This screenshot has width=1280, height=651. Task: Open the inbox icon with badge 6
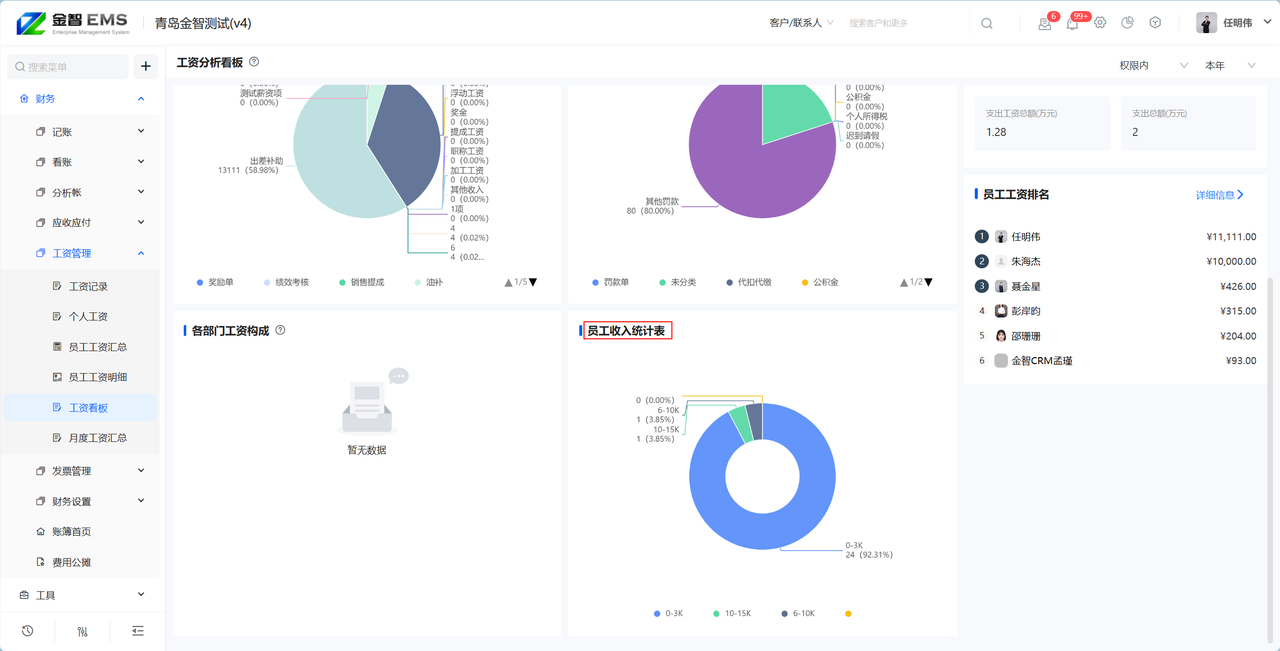[1045, 23]
